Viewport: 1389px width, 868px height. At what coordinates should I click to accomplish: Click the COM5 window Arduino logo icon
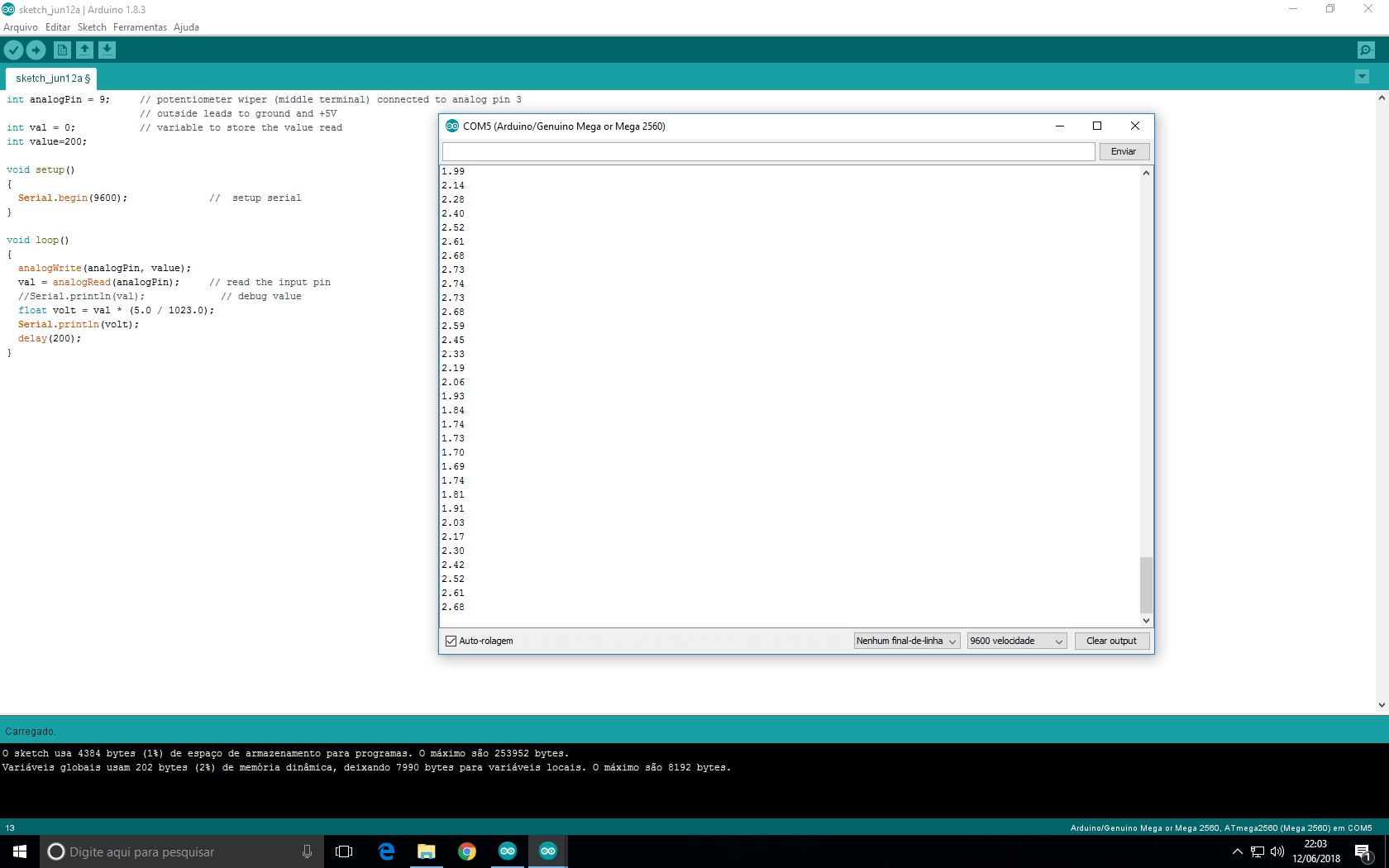[452, 126]
